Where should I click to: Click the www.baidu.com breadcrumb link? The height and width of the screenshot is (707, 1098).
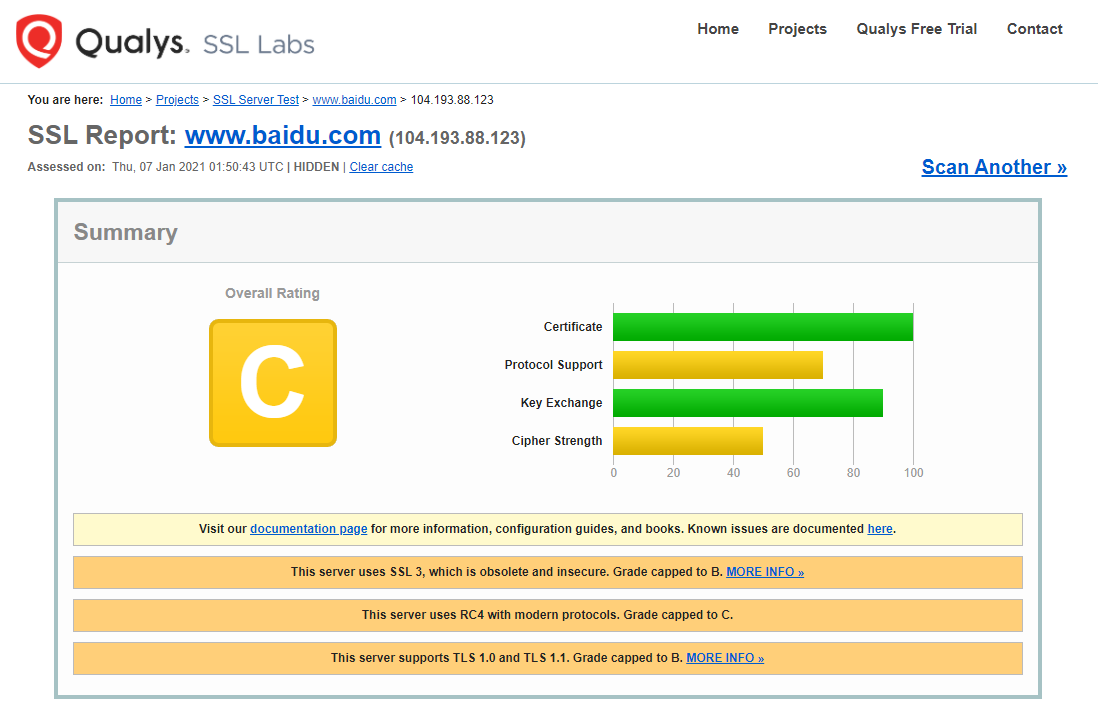[x=354, y=99]
